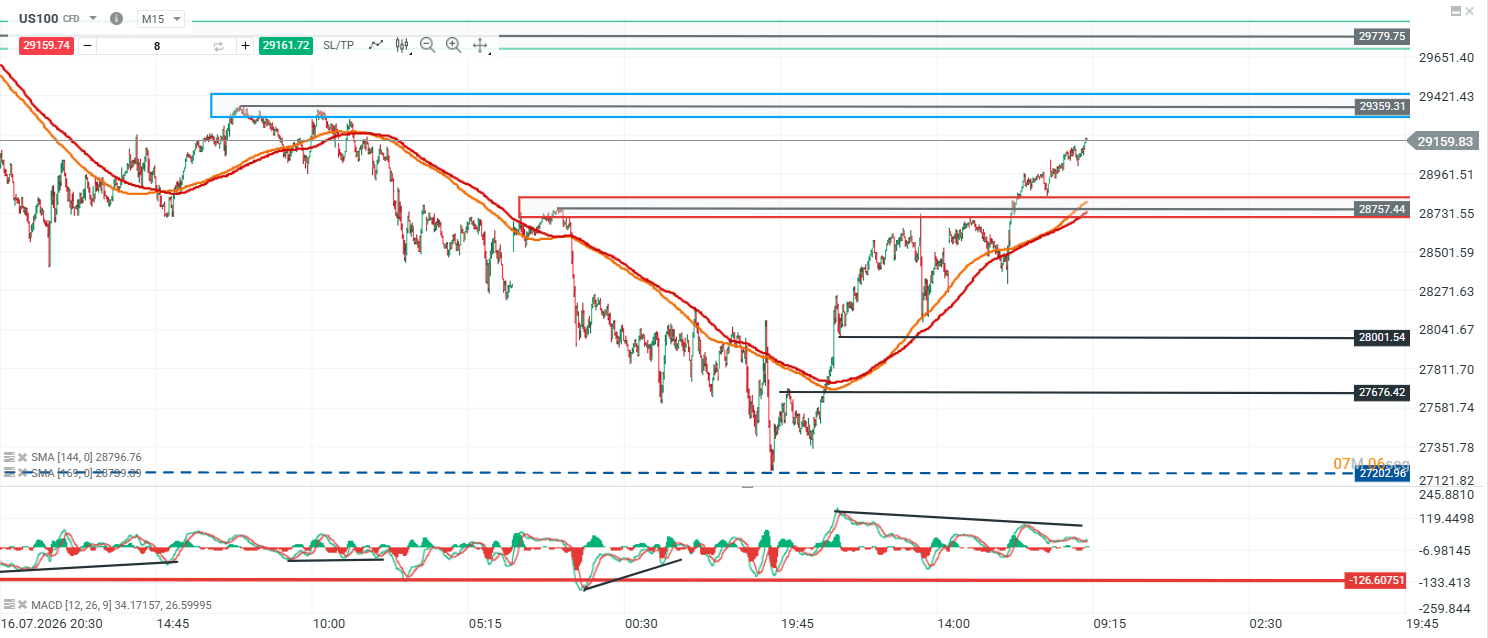Remove the MACD indicator
This screenshot has width=1488, height=638.
click(x=22, y=605)
